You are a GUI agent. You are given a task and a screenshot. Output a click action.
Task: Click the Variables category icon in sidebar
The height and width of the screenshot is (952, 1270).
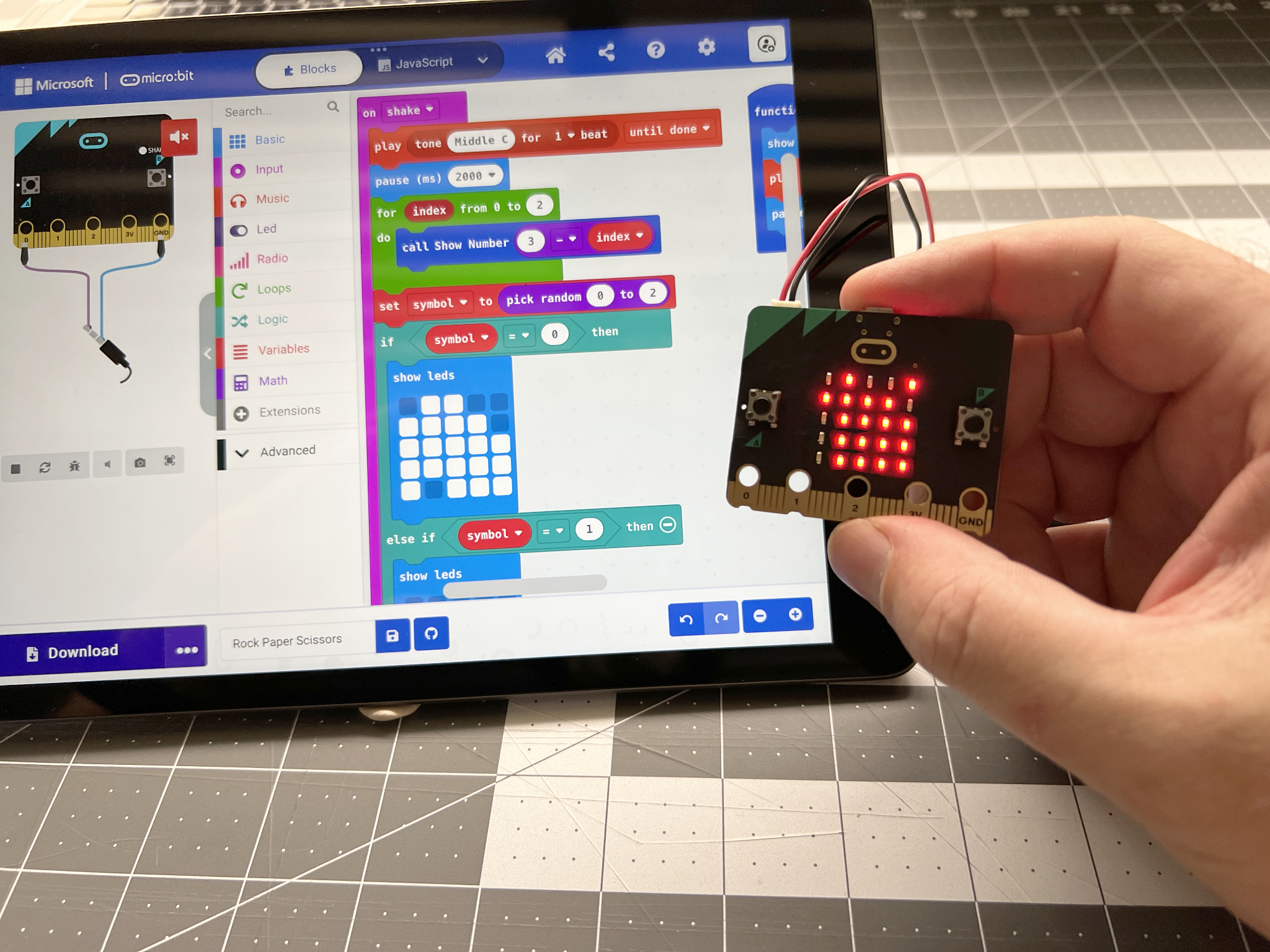pyautogui.click(x=243, y=348)
